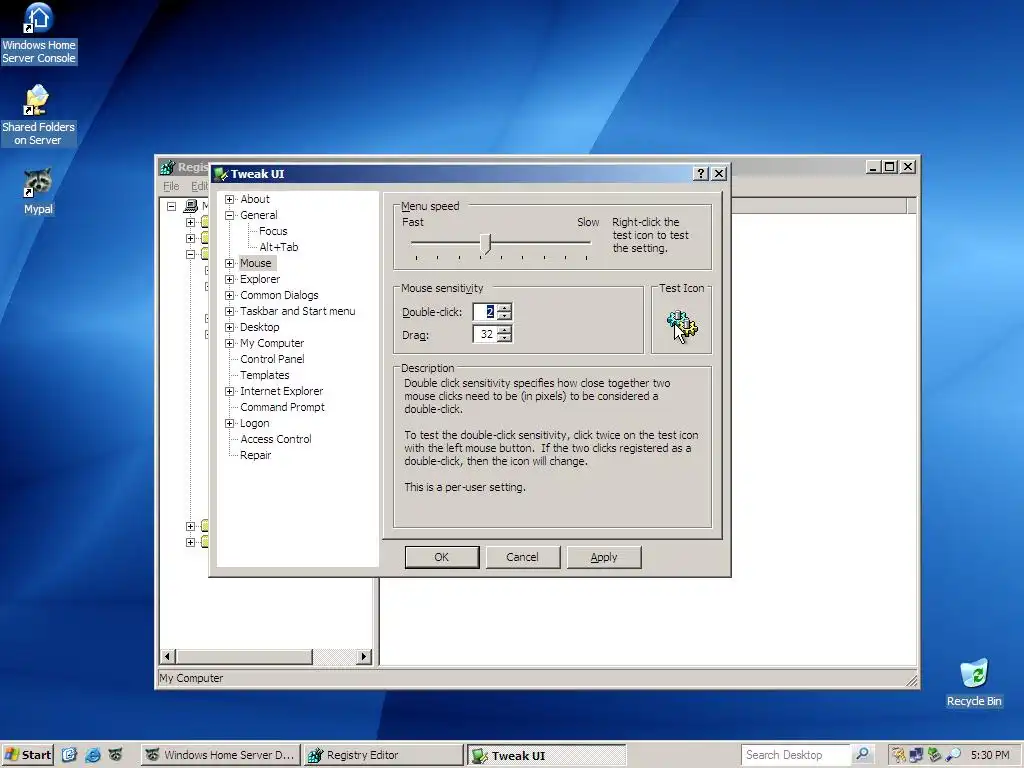
Task: Collapse My Computer root in Registry Editor
Action: [x=171, y=206]
